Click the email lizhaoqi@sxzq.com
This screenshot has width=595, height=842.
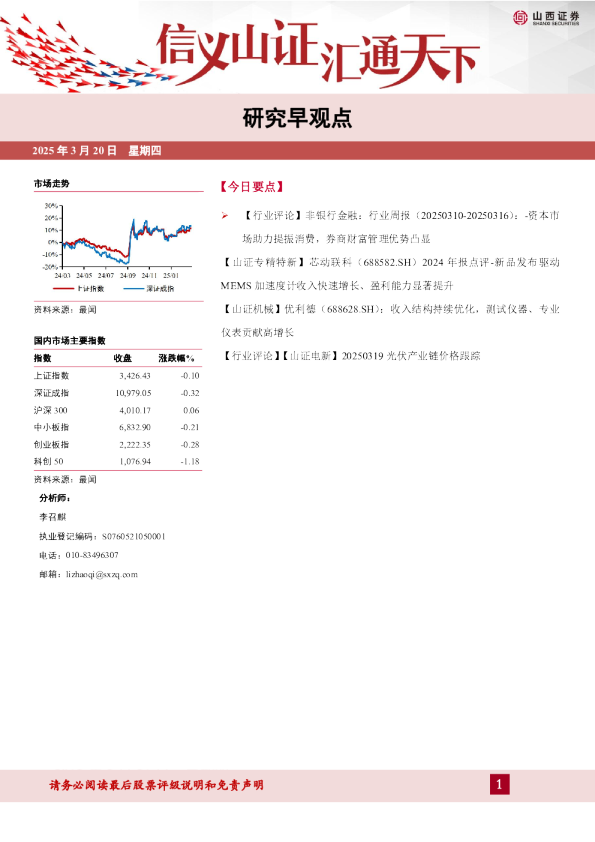tap(101, 574)
